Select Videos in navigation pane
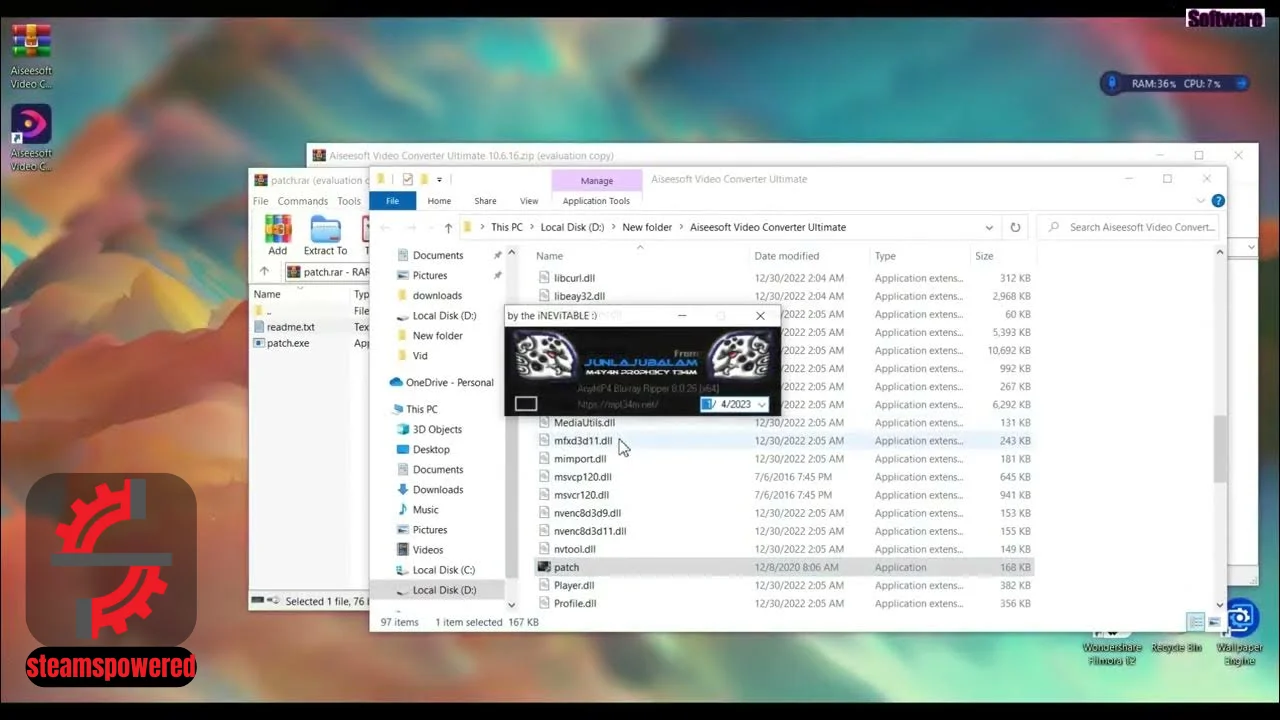Image resolution: width=1280 pixels, height=720 pixels. click(428, 550)
